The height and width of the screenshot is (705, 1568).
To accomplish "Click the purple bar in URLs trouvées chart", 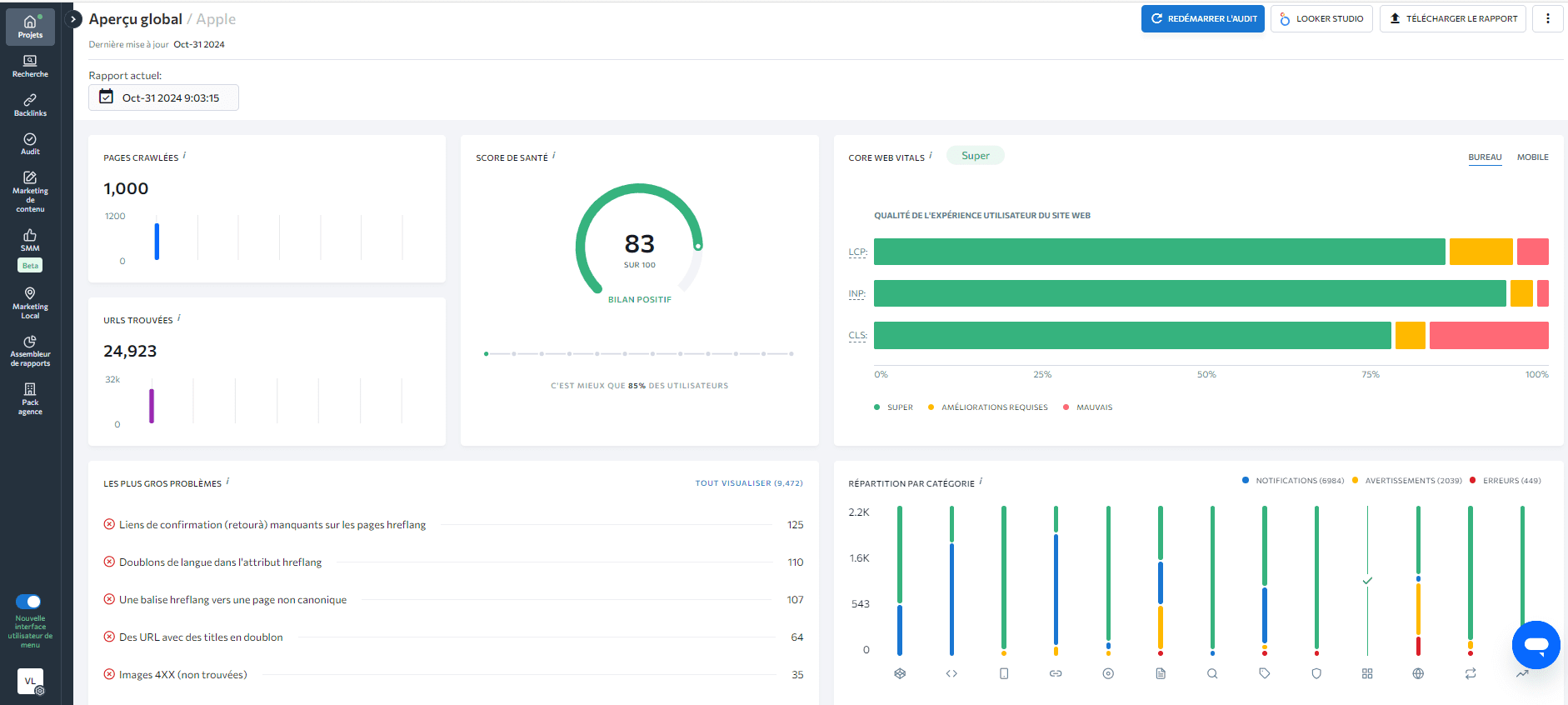I will coord(152,406).
